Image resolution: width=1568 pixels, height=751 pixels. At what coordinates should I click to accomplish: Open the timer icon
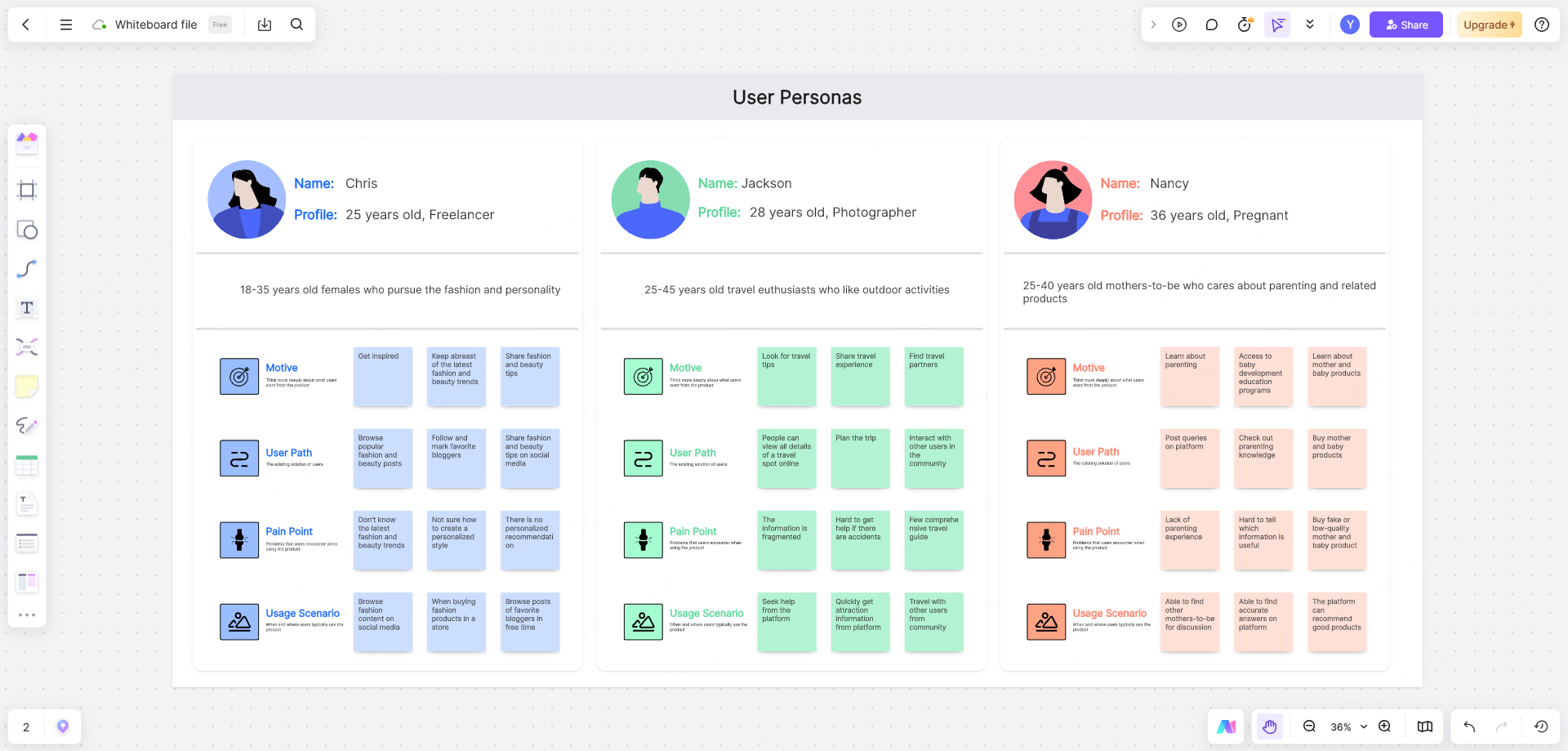[x=1245, y=25]
